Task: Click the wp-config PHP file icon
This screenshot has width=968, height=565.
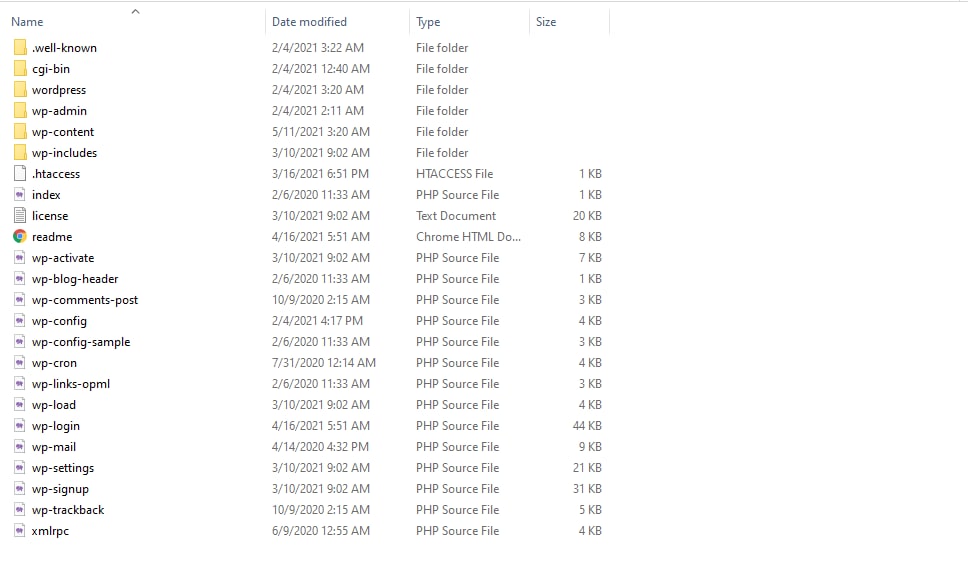Action: coord(20,320)
